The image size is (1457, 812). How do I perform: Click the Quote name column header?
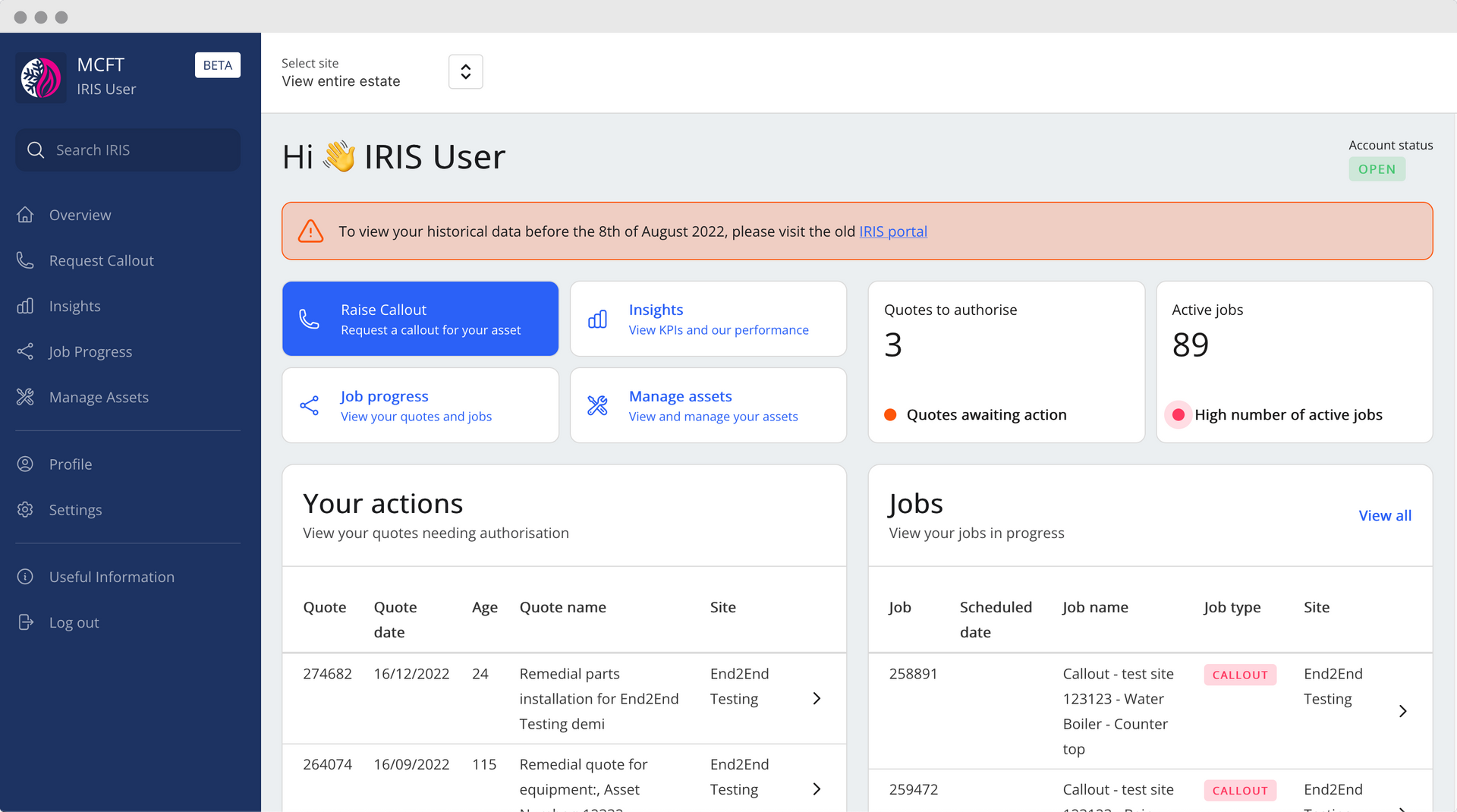click(562, 607)
